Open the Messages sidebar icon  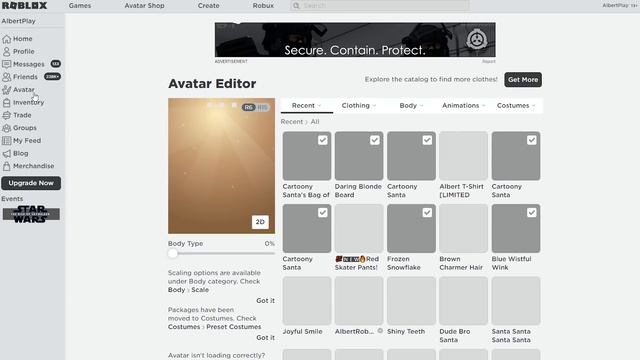point(7,64)
